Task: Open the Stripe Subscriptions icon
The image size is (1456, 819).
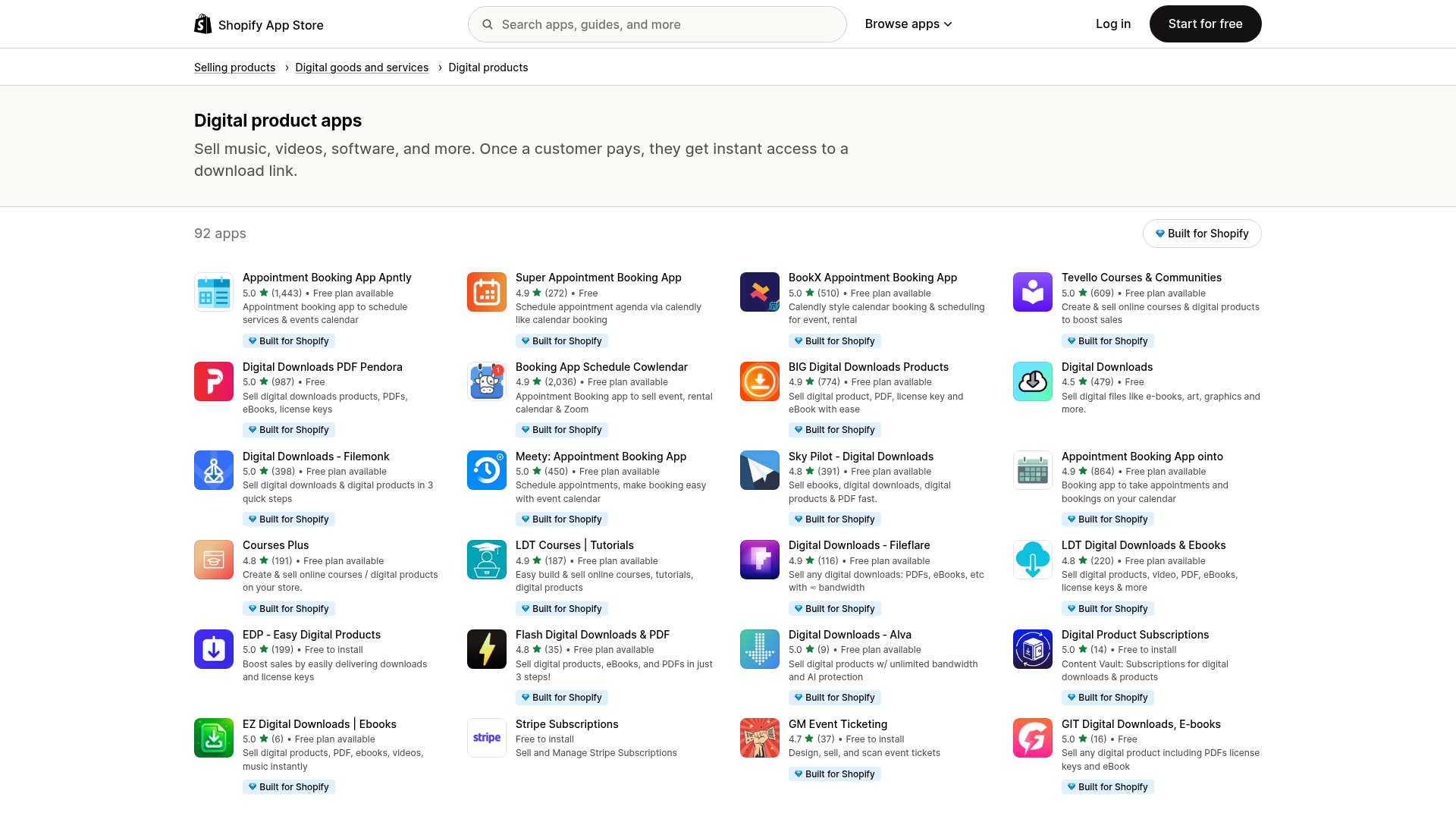Action: coord(487,738)
